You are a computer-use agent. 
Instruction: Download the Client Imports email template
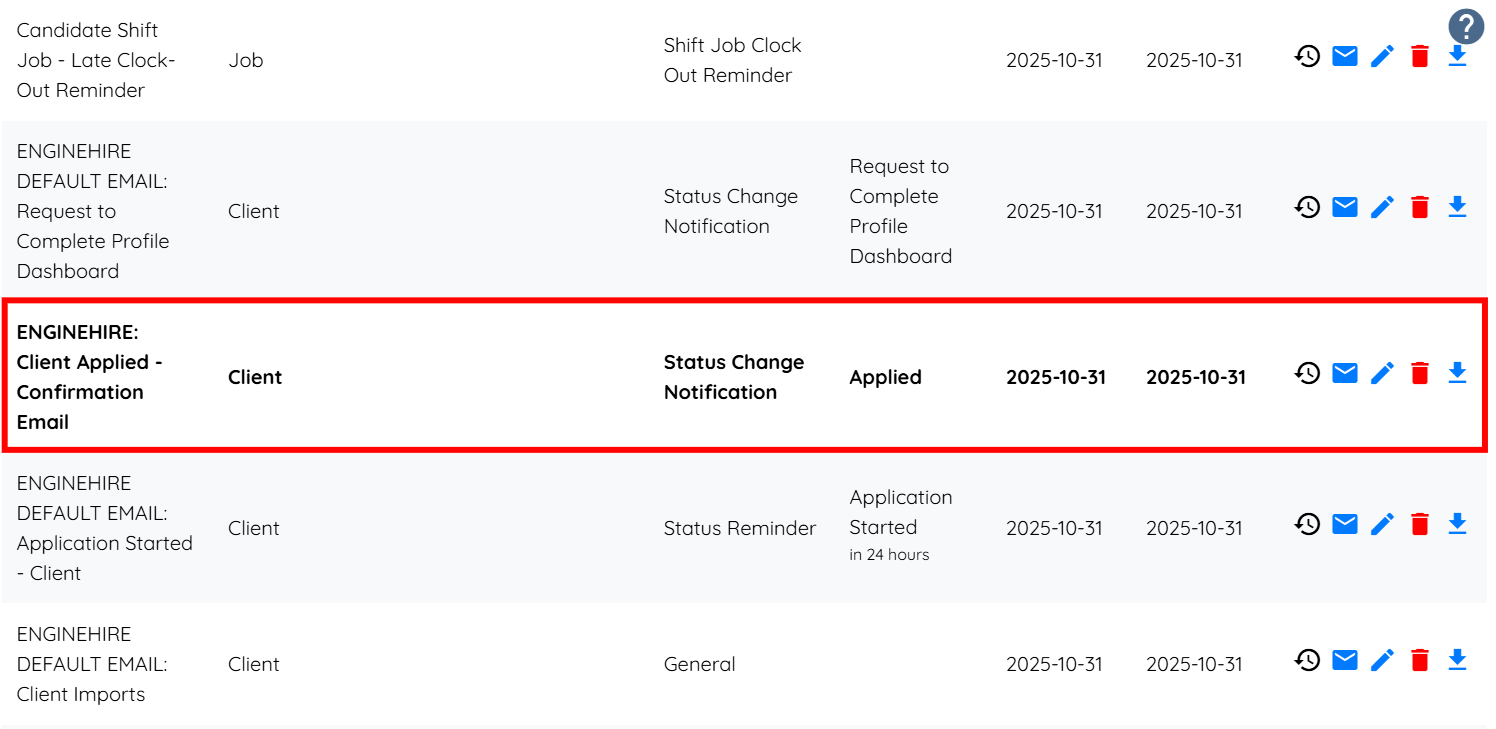[x=1457, y=660]
